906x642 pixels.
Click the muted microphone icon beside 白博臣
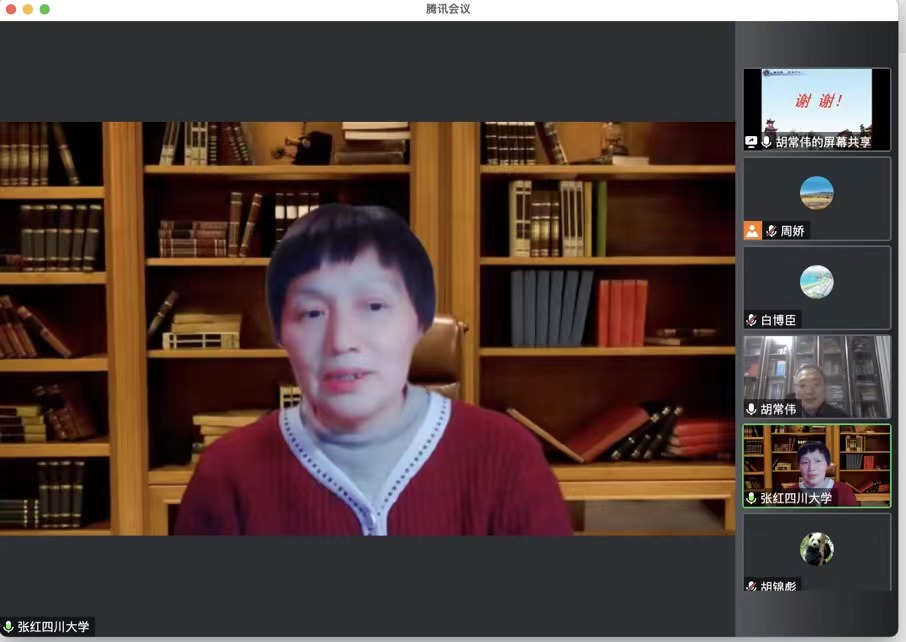click(751, 320)
